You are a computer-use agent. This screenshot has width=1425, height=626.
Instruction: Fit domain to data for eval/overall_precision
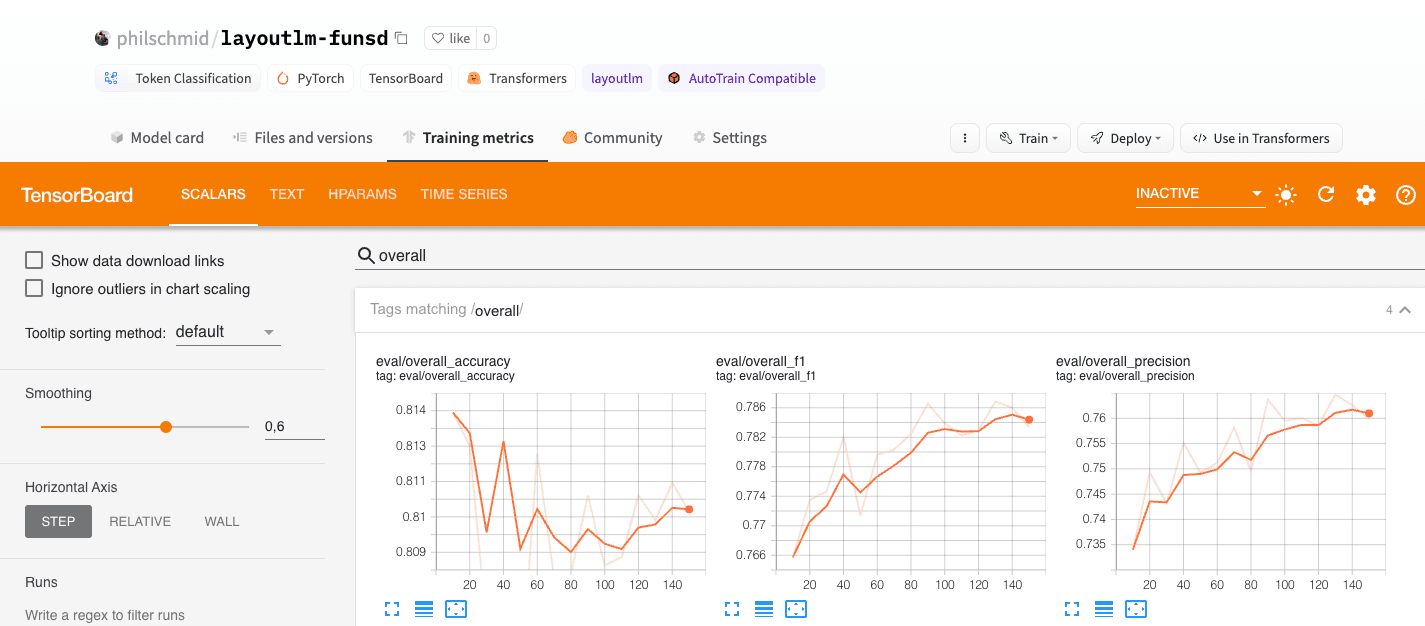(x=1136, y=608)
